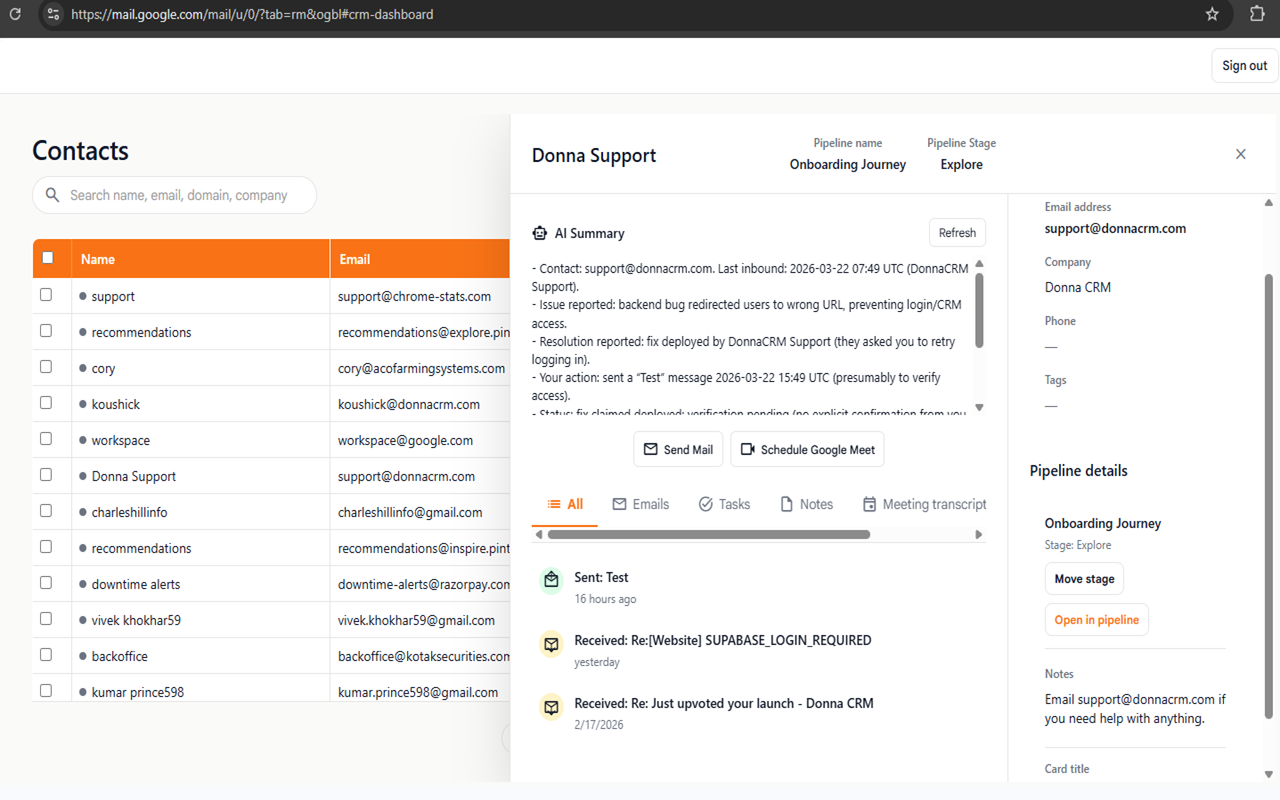Click the AI Summary robot icon

pos(540,233)
